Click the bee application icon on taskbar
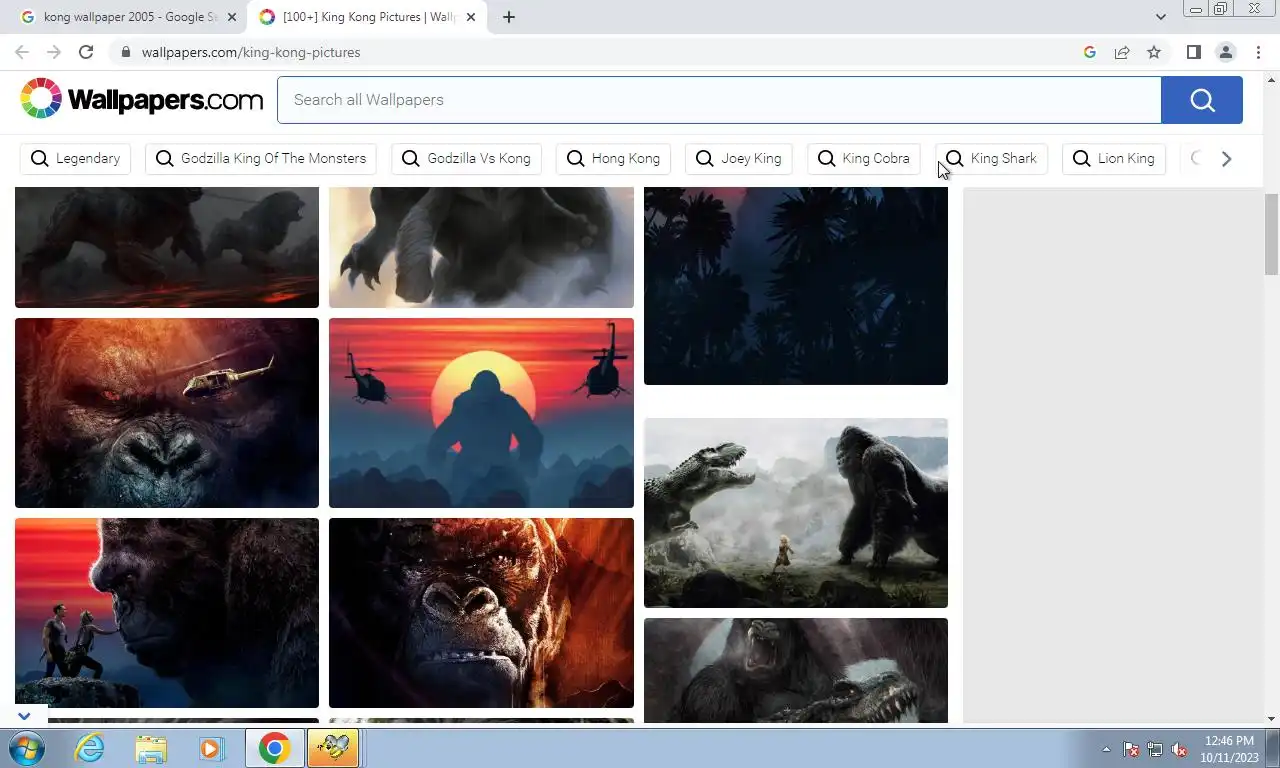This screenshot has height=768, width=1280. click(x=333, y=748)
